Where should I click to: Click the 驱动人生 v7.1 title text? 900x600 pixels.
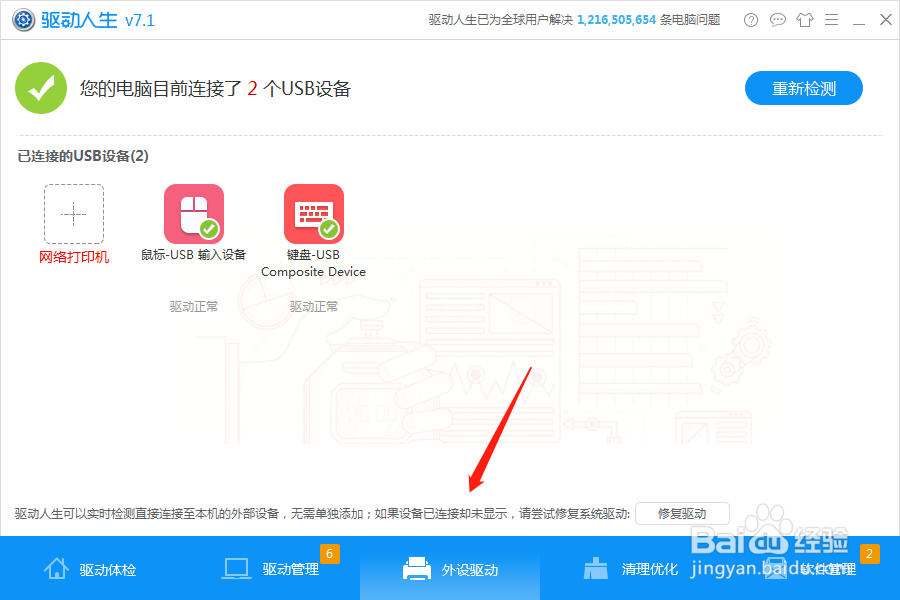pyautogui.click(x=98, y=20)
